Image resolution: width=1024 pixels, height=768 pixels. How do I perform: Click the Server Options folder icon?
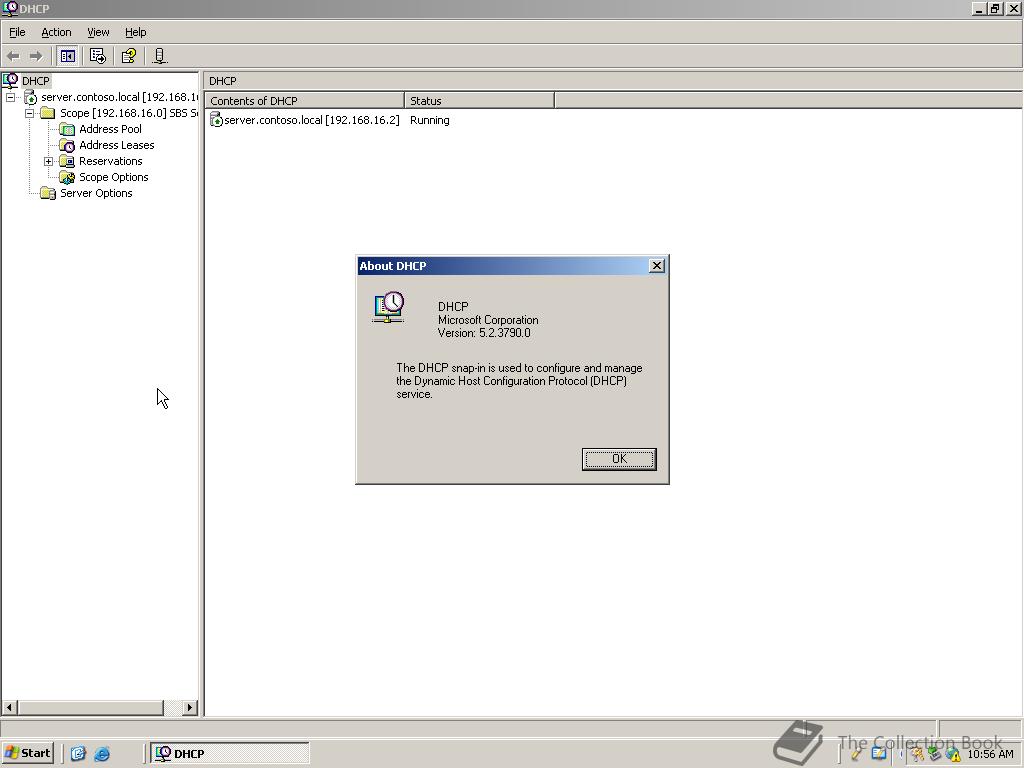coord(48,193)
